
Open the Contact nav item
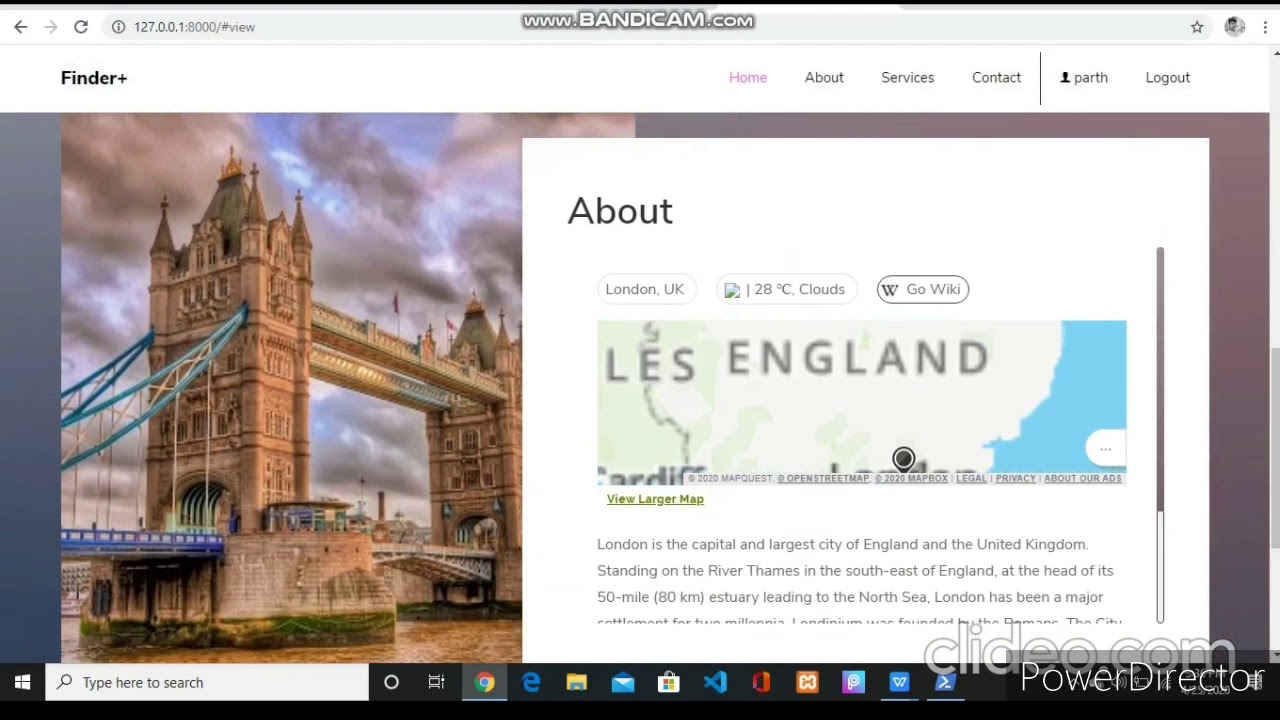click(x=996, y=77)
